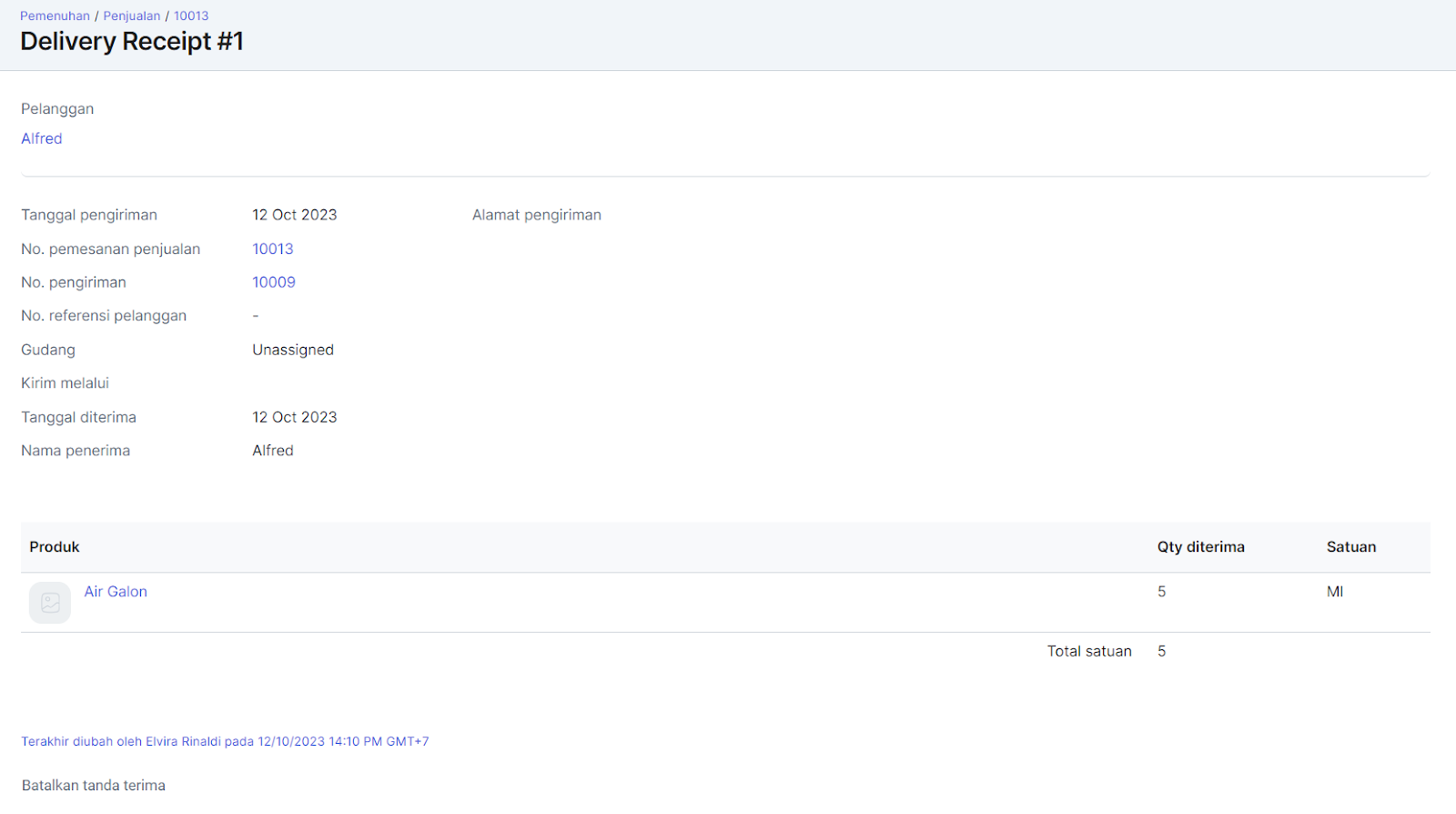The image size is (1456, 814).
Task: Click the Air Galon quantity value 5
Action: 1162,592
